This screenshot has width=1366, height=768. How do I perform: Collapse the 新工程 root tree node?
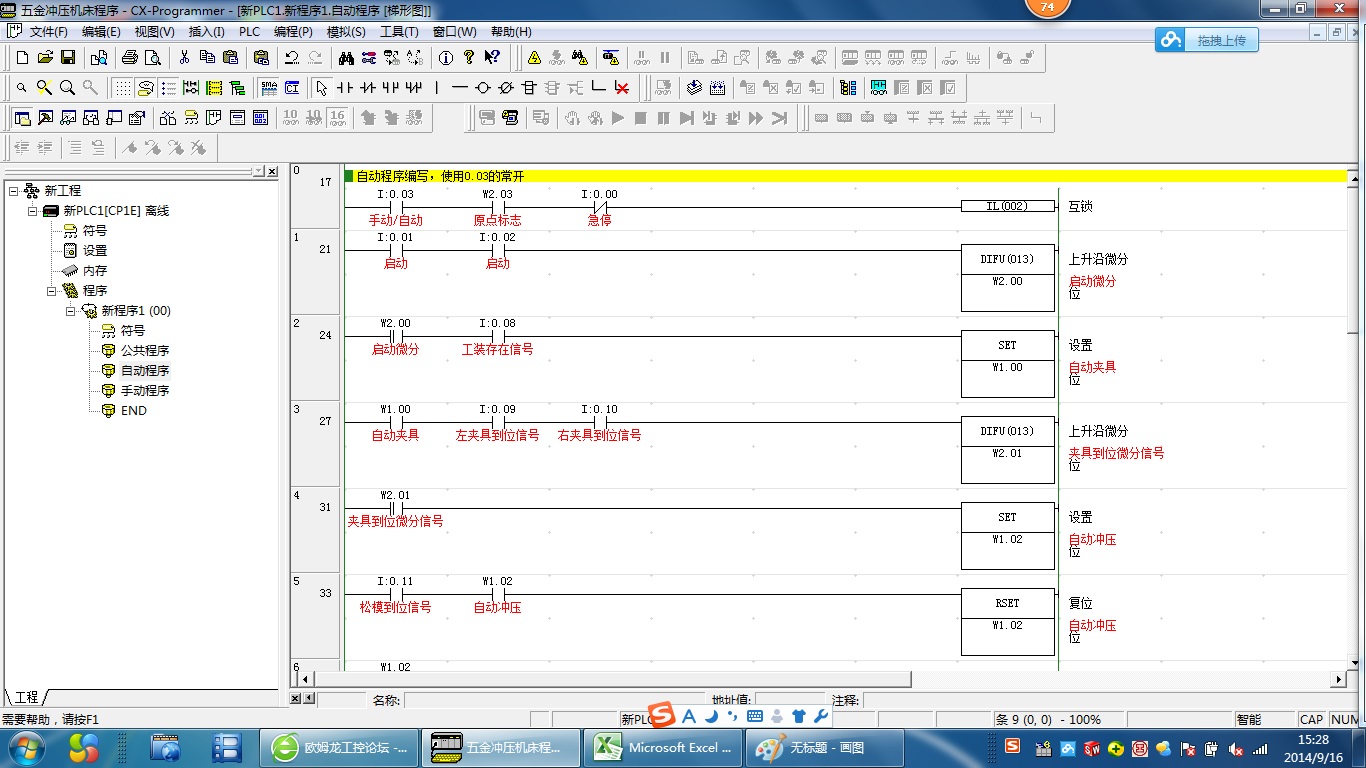pos(13,190)
